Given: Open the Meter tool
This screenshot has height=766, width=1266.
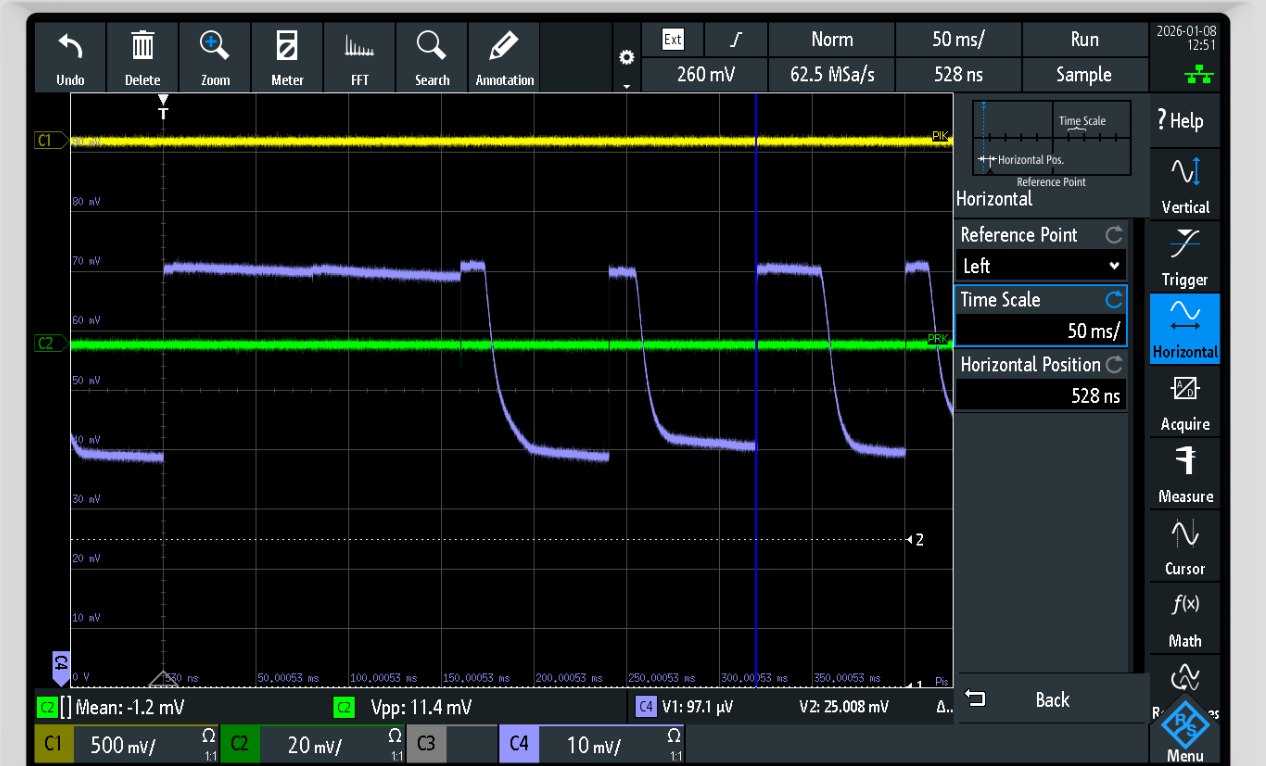Looking at the screenshot, I should click(x=287, y=47).
